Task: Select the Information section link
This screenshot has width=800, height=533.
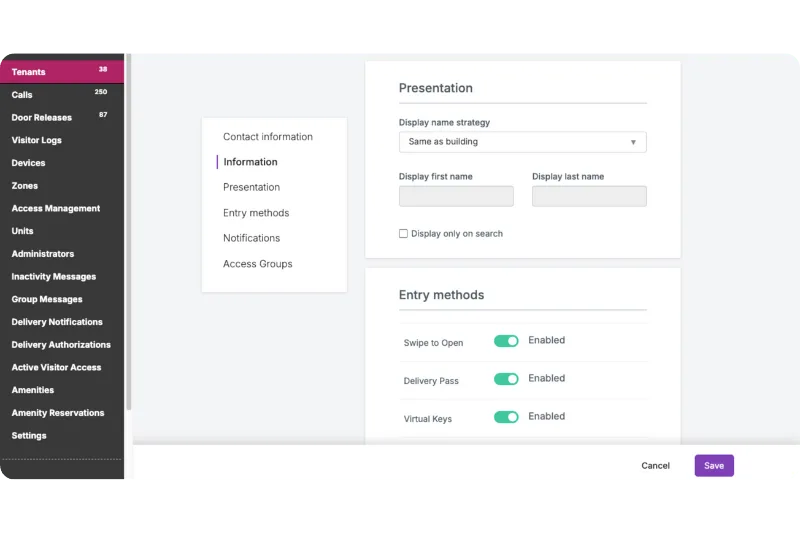Action: (x=251, y=162)
